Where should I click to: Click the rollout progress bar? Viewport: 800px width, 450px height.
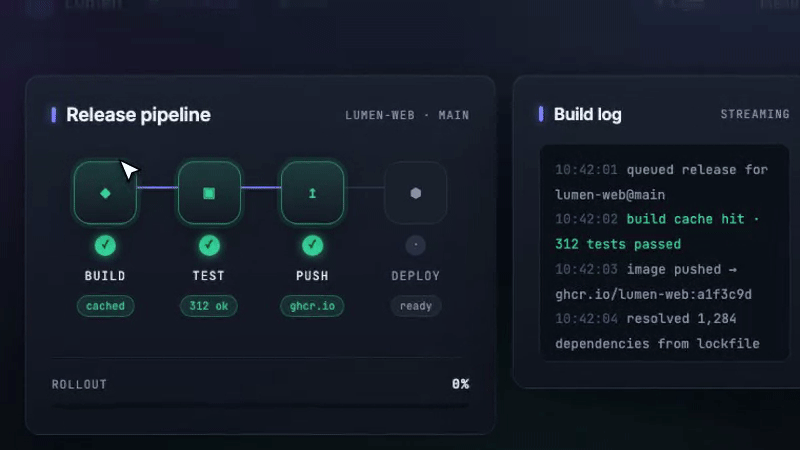260,406
